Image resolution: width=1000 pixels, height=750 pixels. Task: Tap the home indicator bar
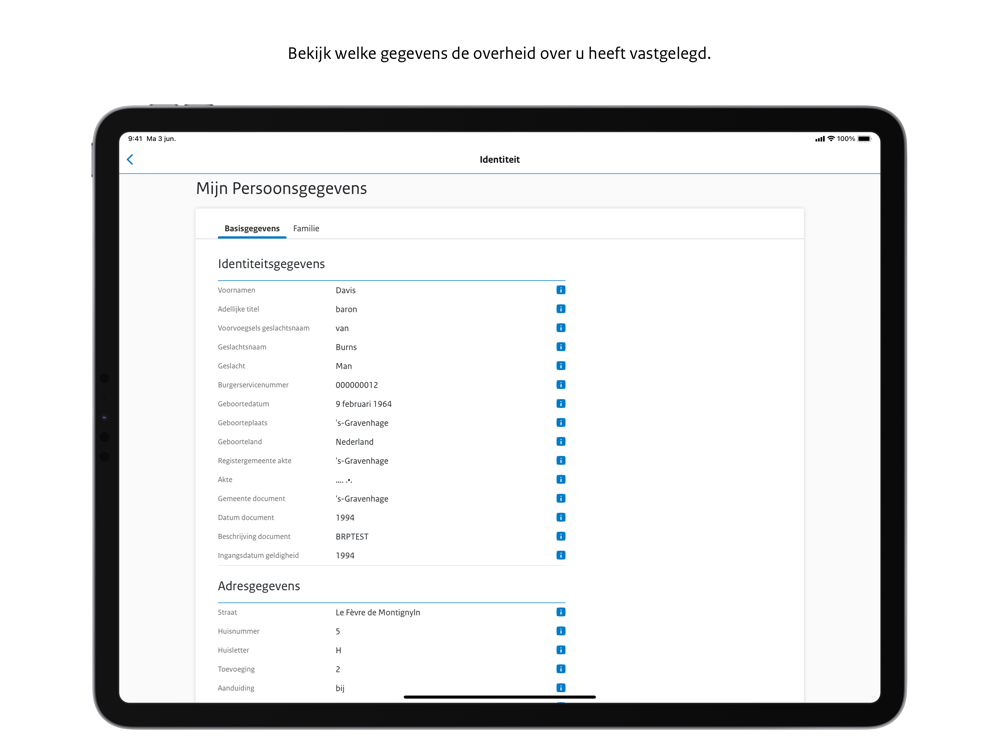[x=499, y=697]
